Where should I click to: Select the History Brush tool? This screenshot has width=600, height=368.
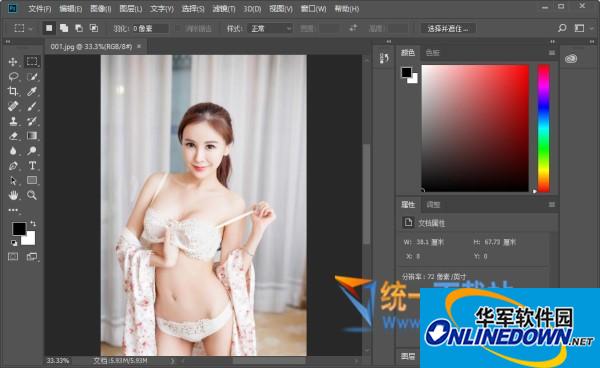coord(32,121)
